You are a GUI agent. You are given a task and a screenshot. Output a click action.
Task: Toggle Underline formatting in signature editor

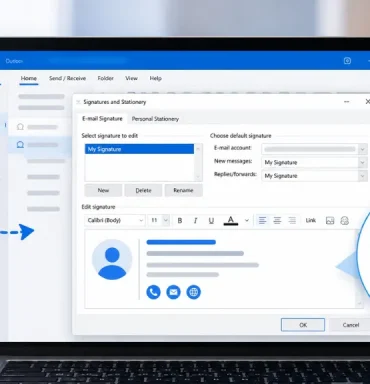(x=211, y=220)
